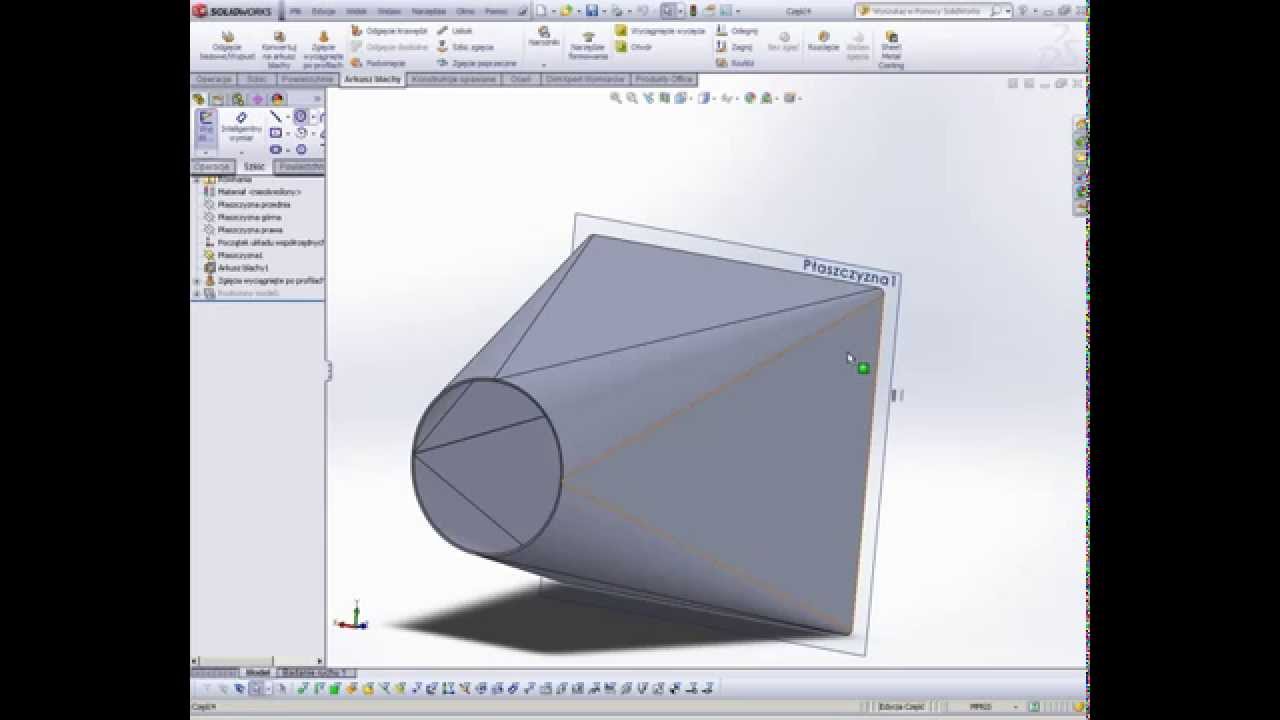Click the feature tree horizontal scrollbar
1280x720 pixels.
(255, 661)
